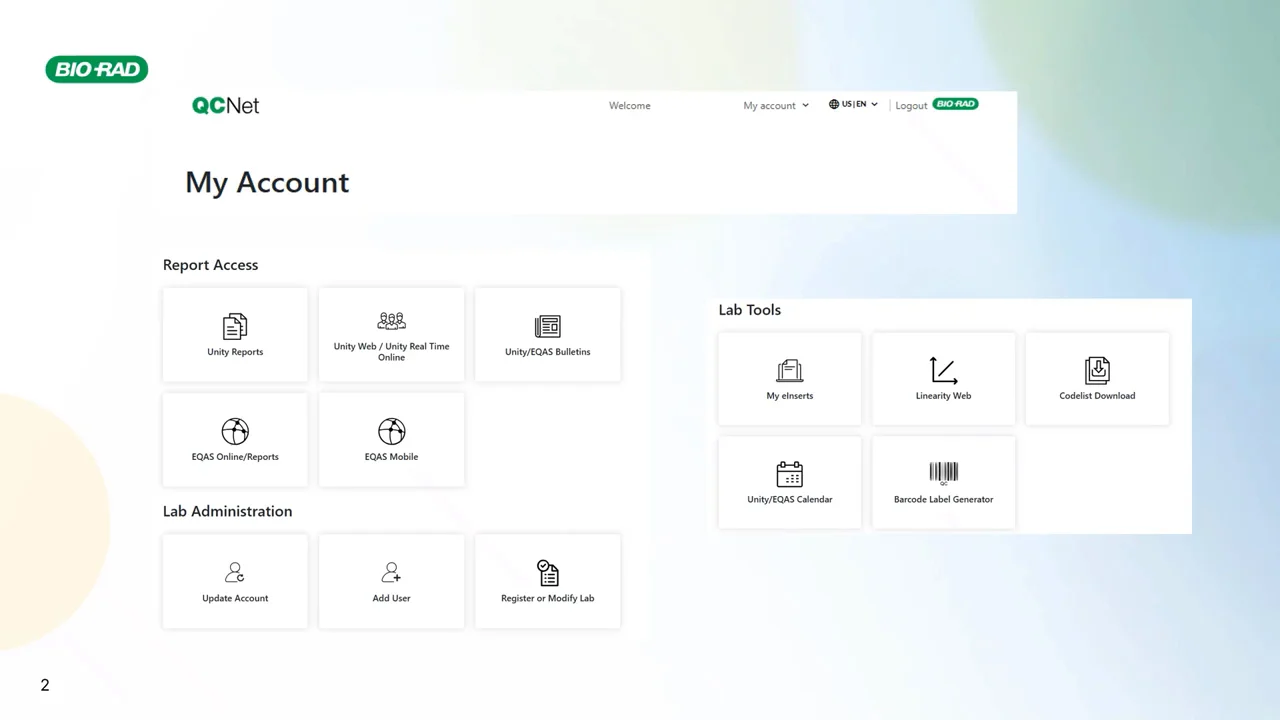Open the Update Account user icon
This screenshot has height=720, width=1280.
[235, 572]
